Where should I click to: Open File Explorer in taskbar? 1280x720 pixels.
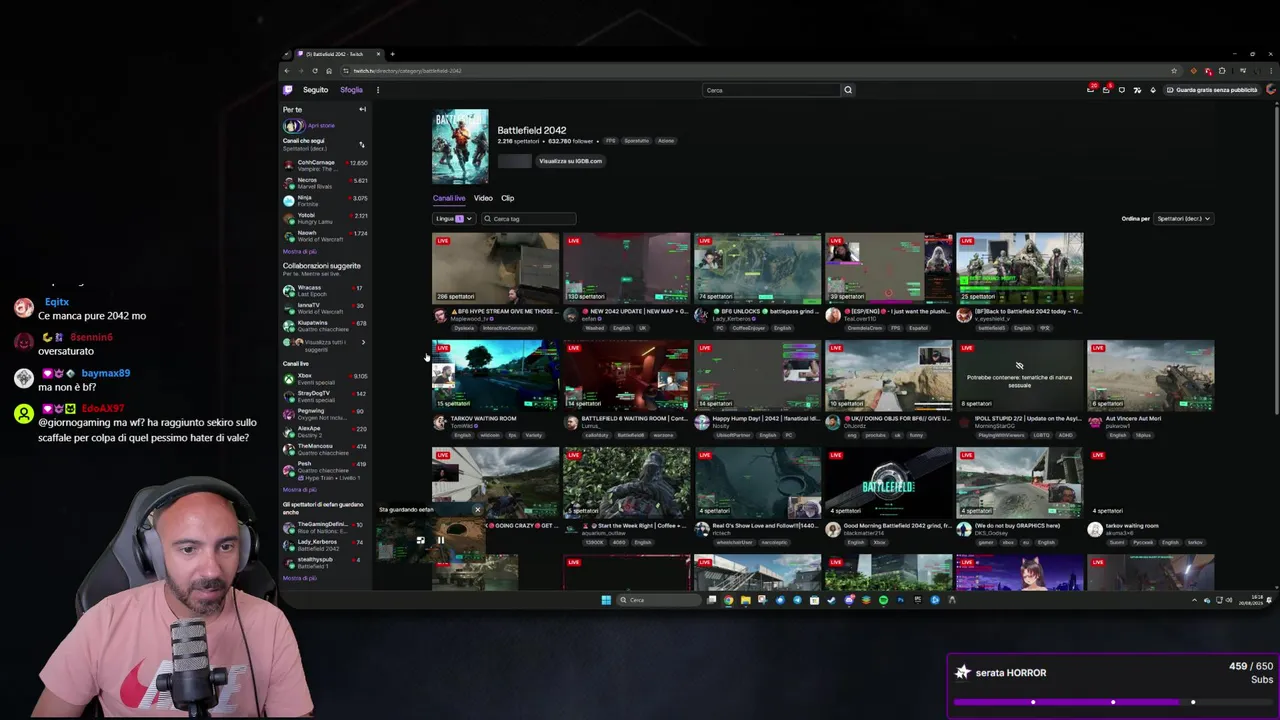[745, 600]
